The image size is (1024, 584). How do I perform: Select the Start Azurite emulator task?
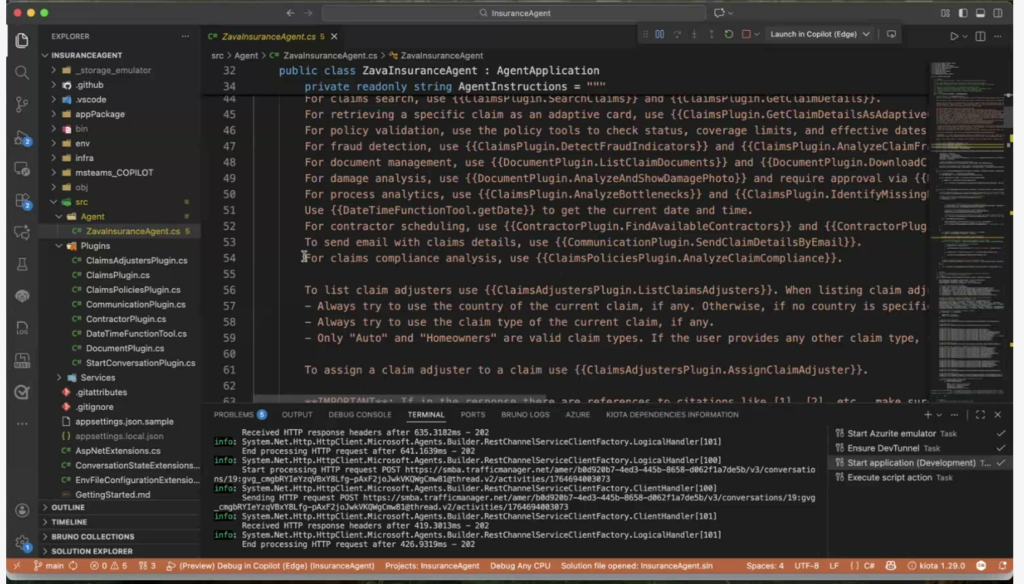[892, 433]
